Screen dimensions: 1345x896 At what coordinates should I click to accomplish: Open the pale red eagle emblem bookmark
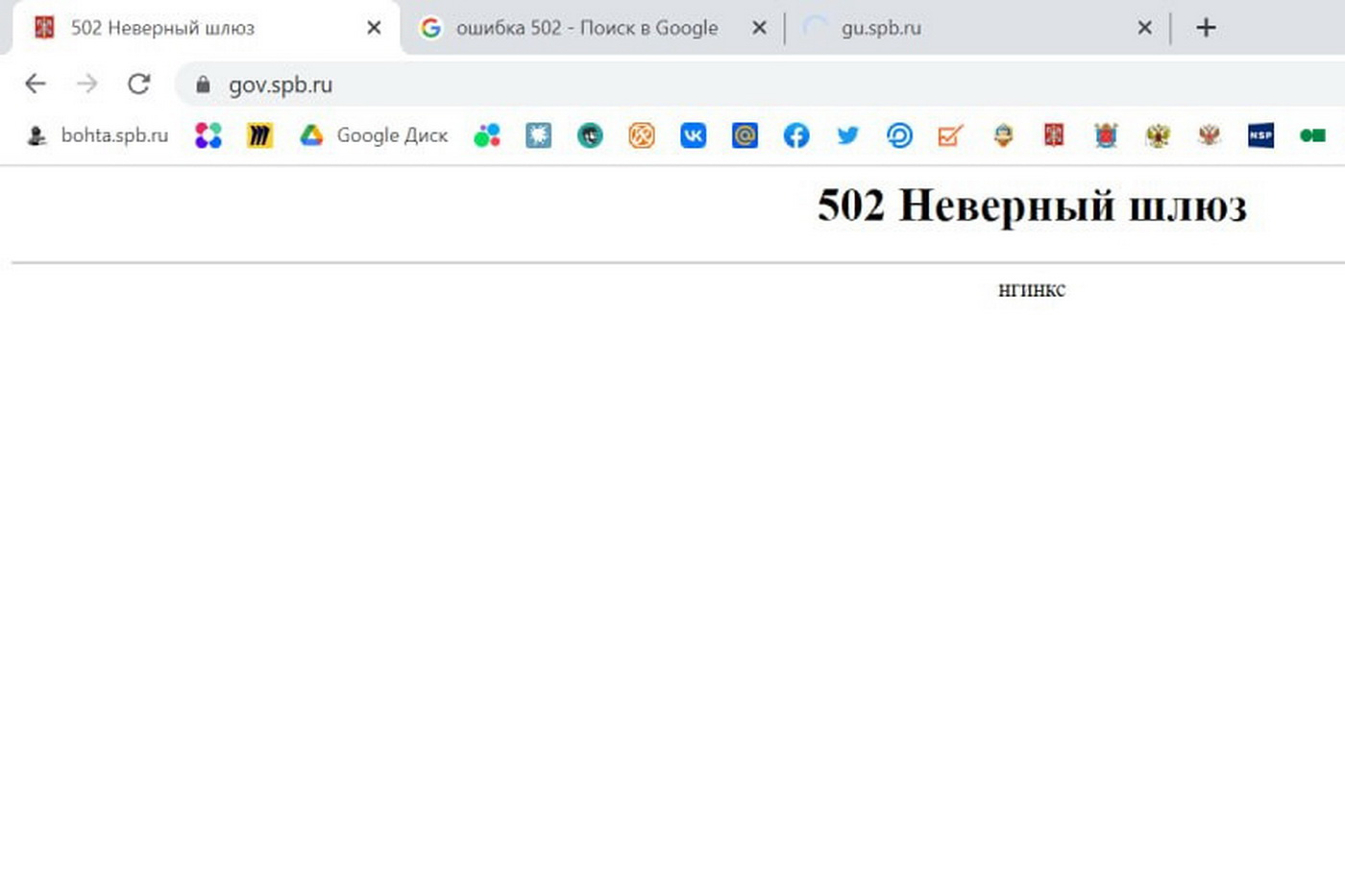(x=1210, y=135)
